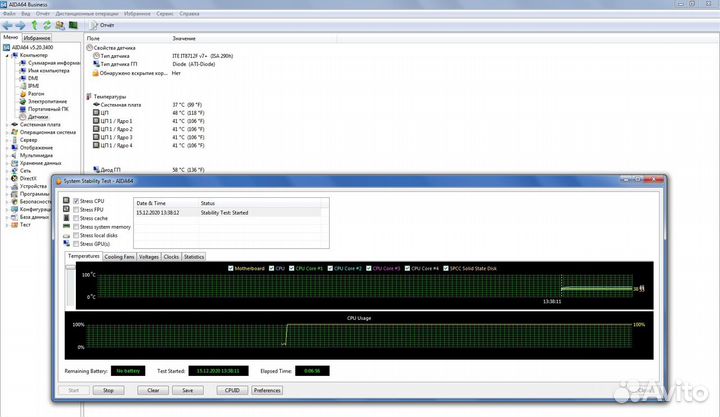This screenshot has height=417, width=720.
Task: Switch to the Cooling Fans tab
Action: click(119, 257)
